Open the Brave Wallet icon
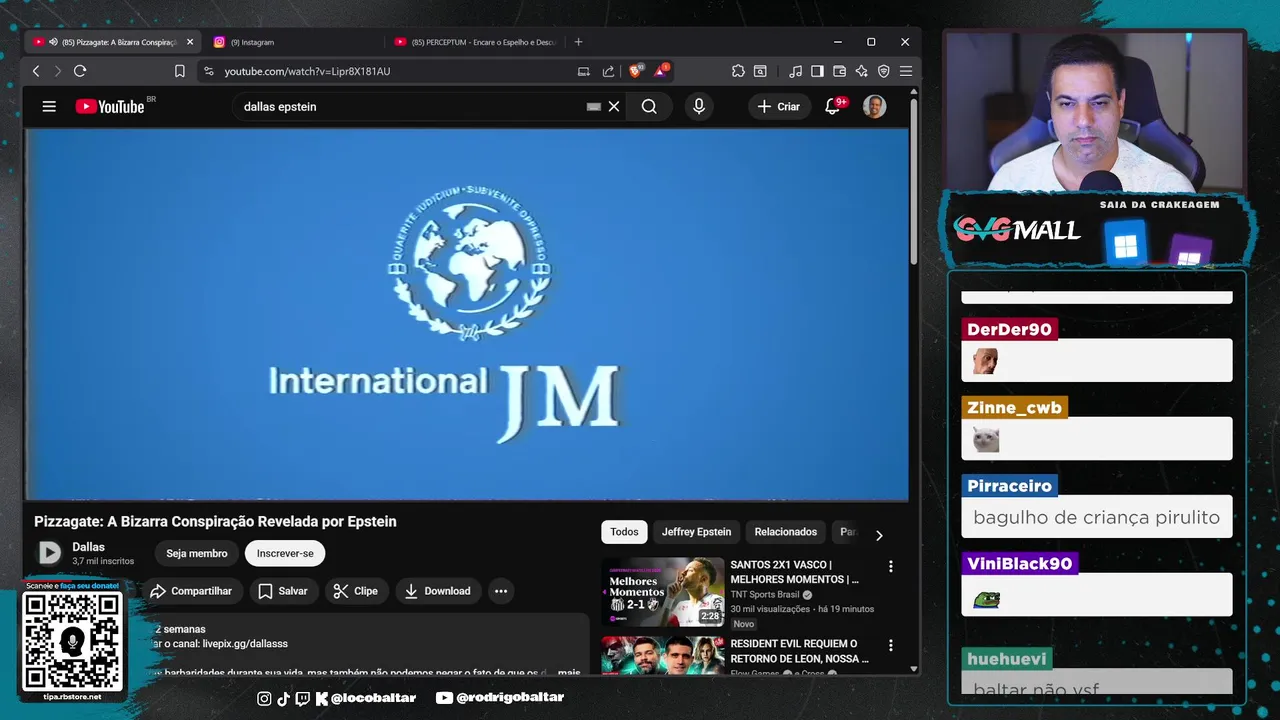Image resolution: width=1280 pixels, height=720 pixels. click(x=839, y=71)
